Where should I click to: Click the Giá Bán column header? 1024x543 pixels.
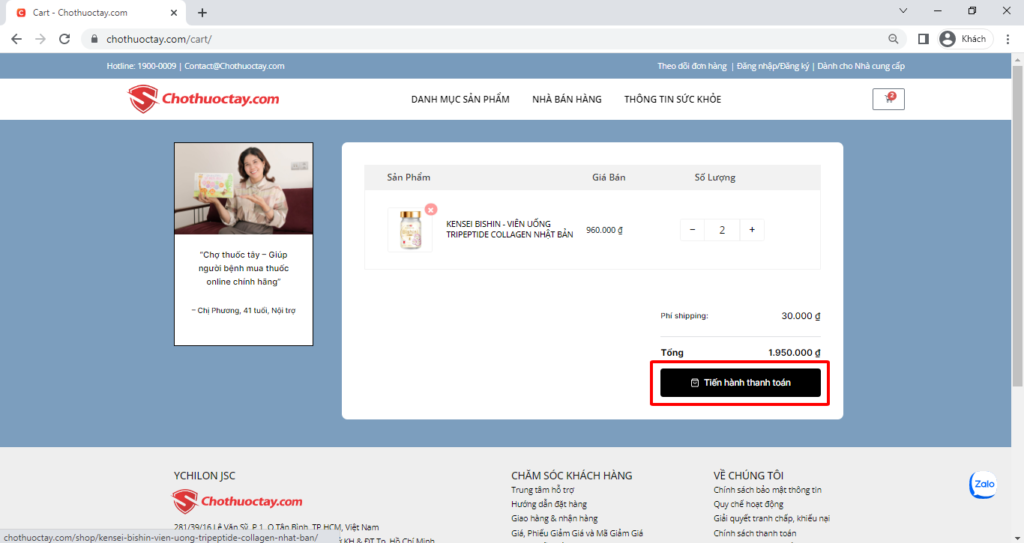pyautogui.click(x=609, y=177)
